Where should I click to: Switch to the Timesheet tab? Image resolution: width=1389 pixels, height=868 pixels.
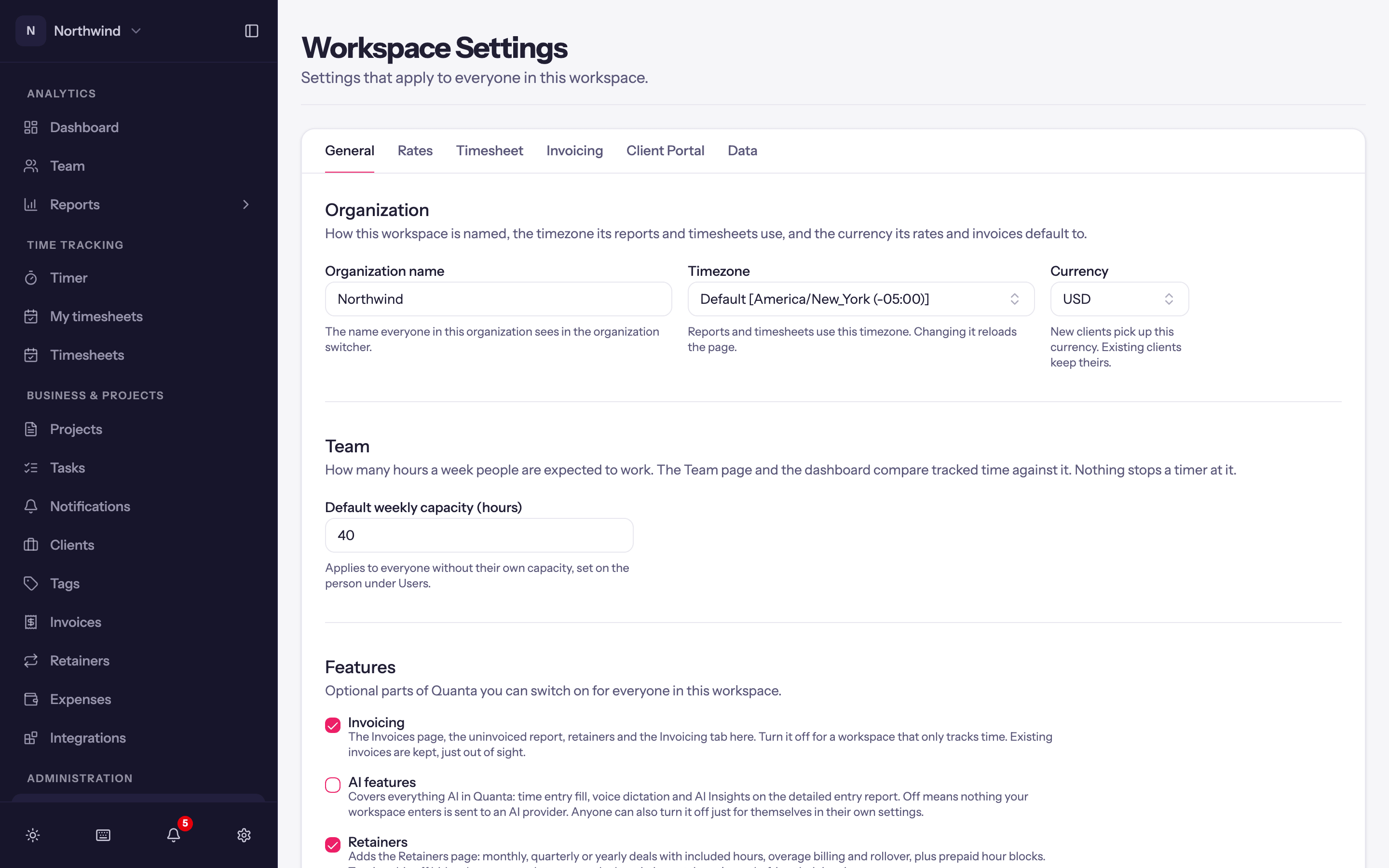489,150
